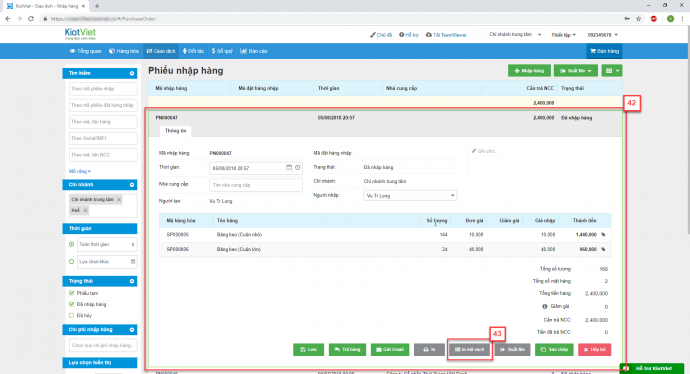Click the browser address bar
Viewport: 690px width, 374px height.
click(330, 18)
